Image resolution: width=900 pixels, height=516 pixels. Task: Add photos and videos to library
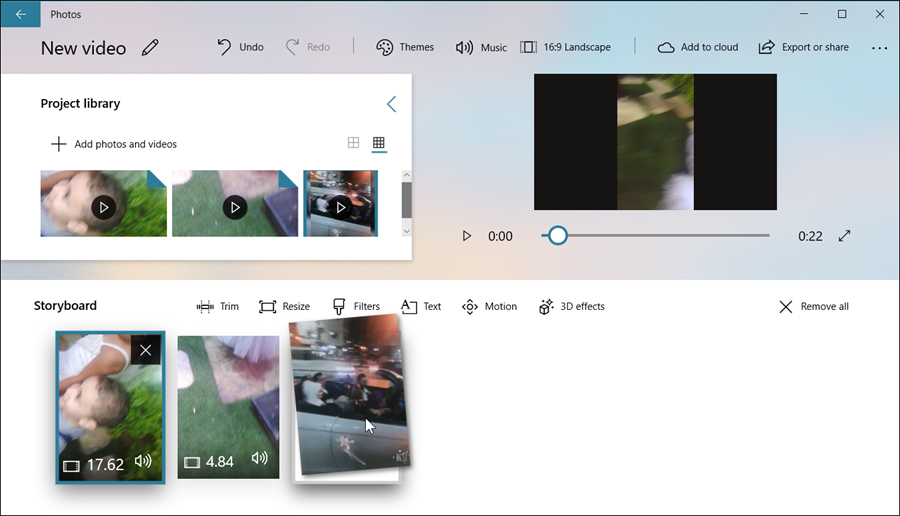click(x=114, y=144)
